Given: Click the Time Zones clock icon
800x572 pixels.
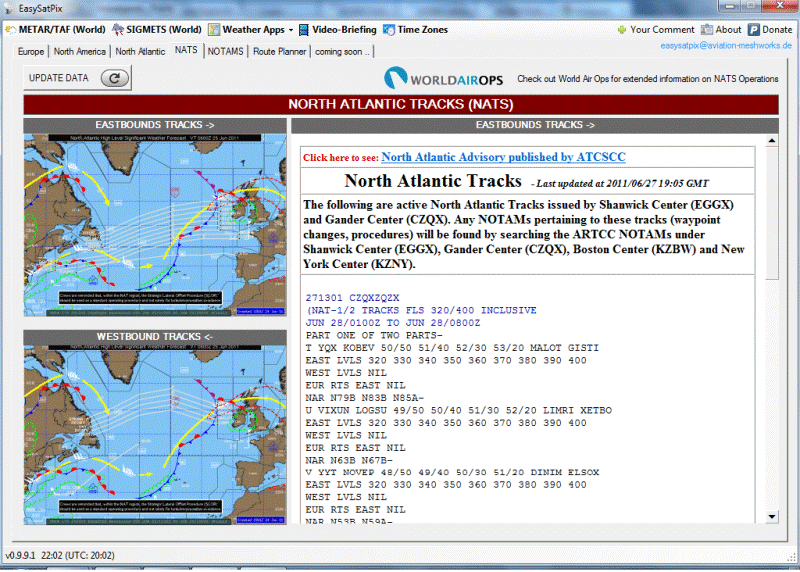Looking at the screenshot, I should click(x=389, y=30).
